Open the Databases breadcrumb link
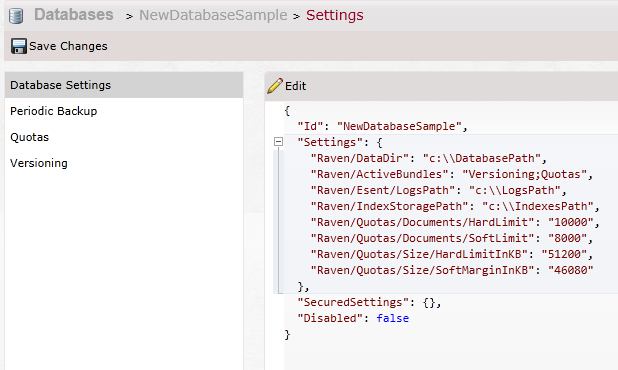 pyautogui.click(x=74, y=15)
